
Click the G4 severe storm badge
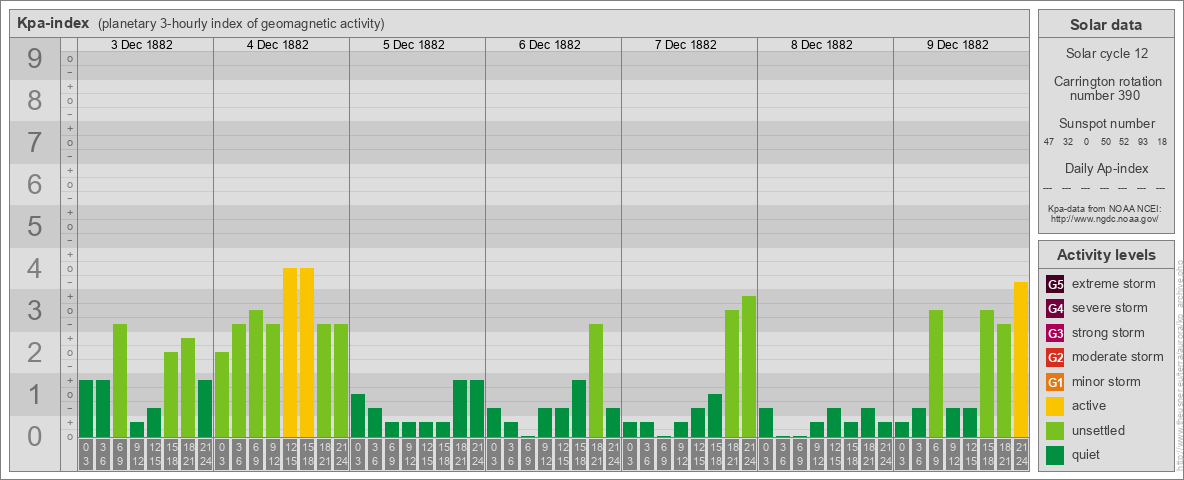tap(1055, 308)
